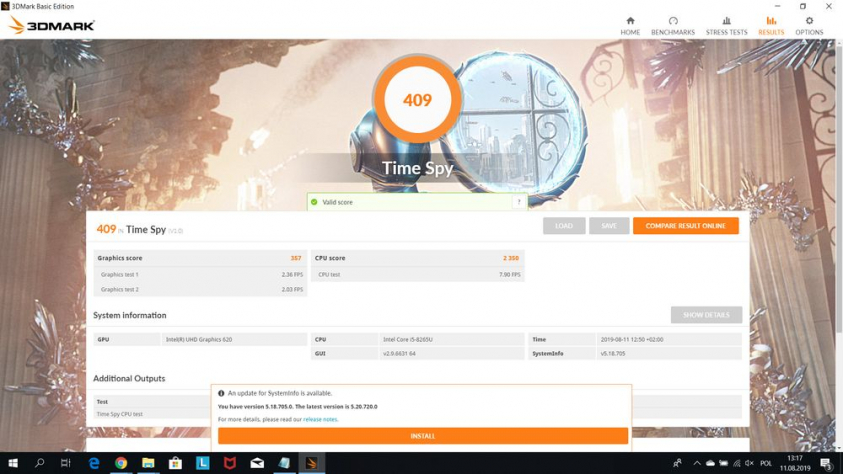Viewport: 843px width, 474px height.
Task: Open Windows search from taskbar
Action: [39, 463]
